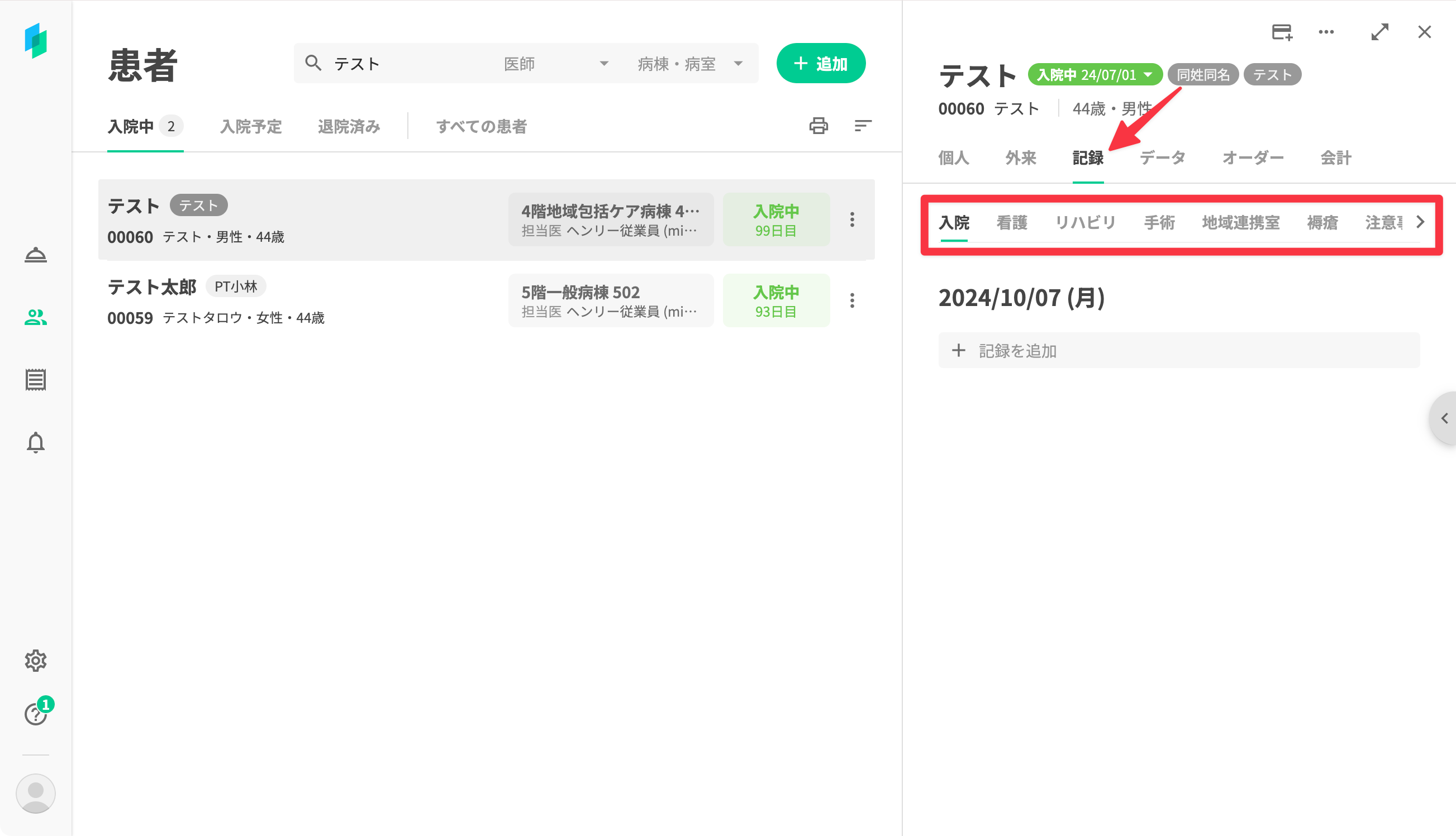The width and height of the screenshot is (1456, 836).
Task: Open the 病棟・病室 filter dropdown
Action: pyautogui.click(x=689, y=64)
